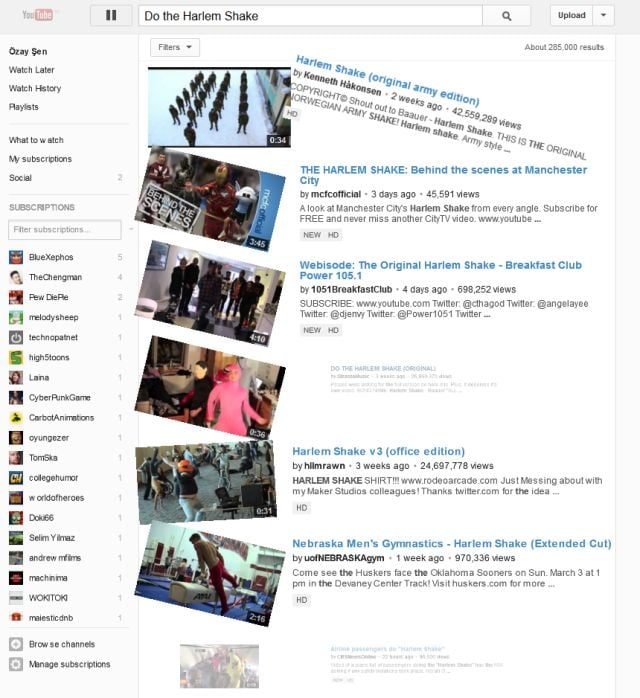Screen dimensions: 640x698
Task: Click the CyberPunkGame channel icon
Action: tap(16, 398)
